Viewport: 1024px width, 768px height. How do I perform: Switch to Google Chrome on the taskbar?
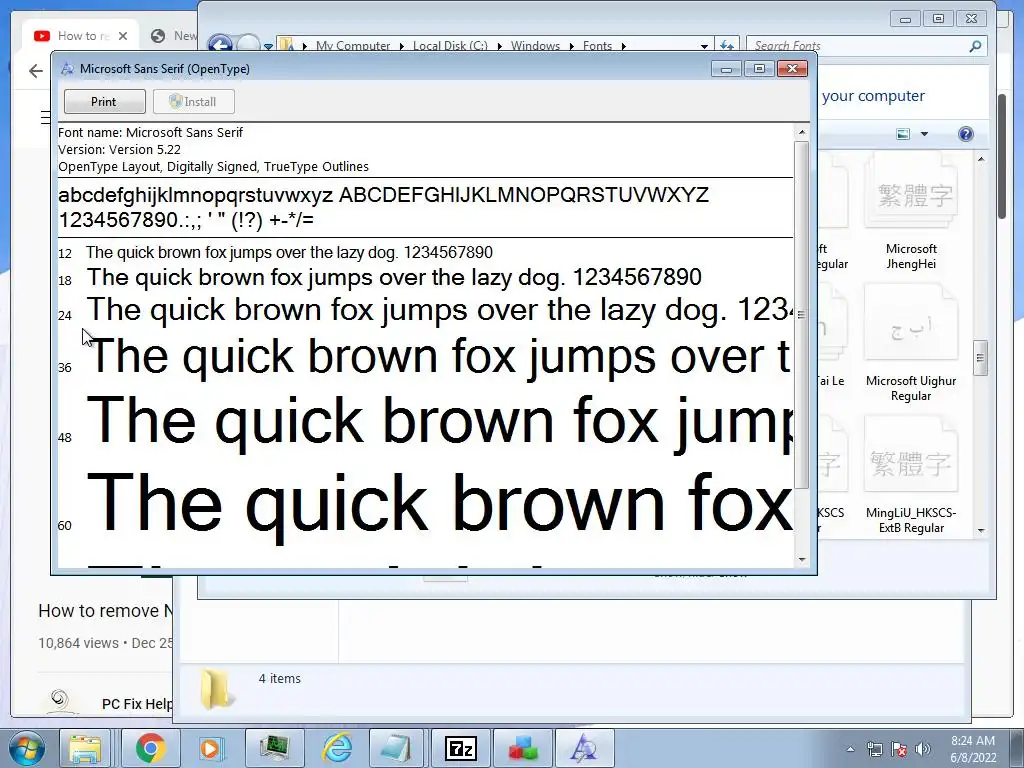[150, 748]
